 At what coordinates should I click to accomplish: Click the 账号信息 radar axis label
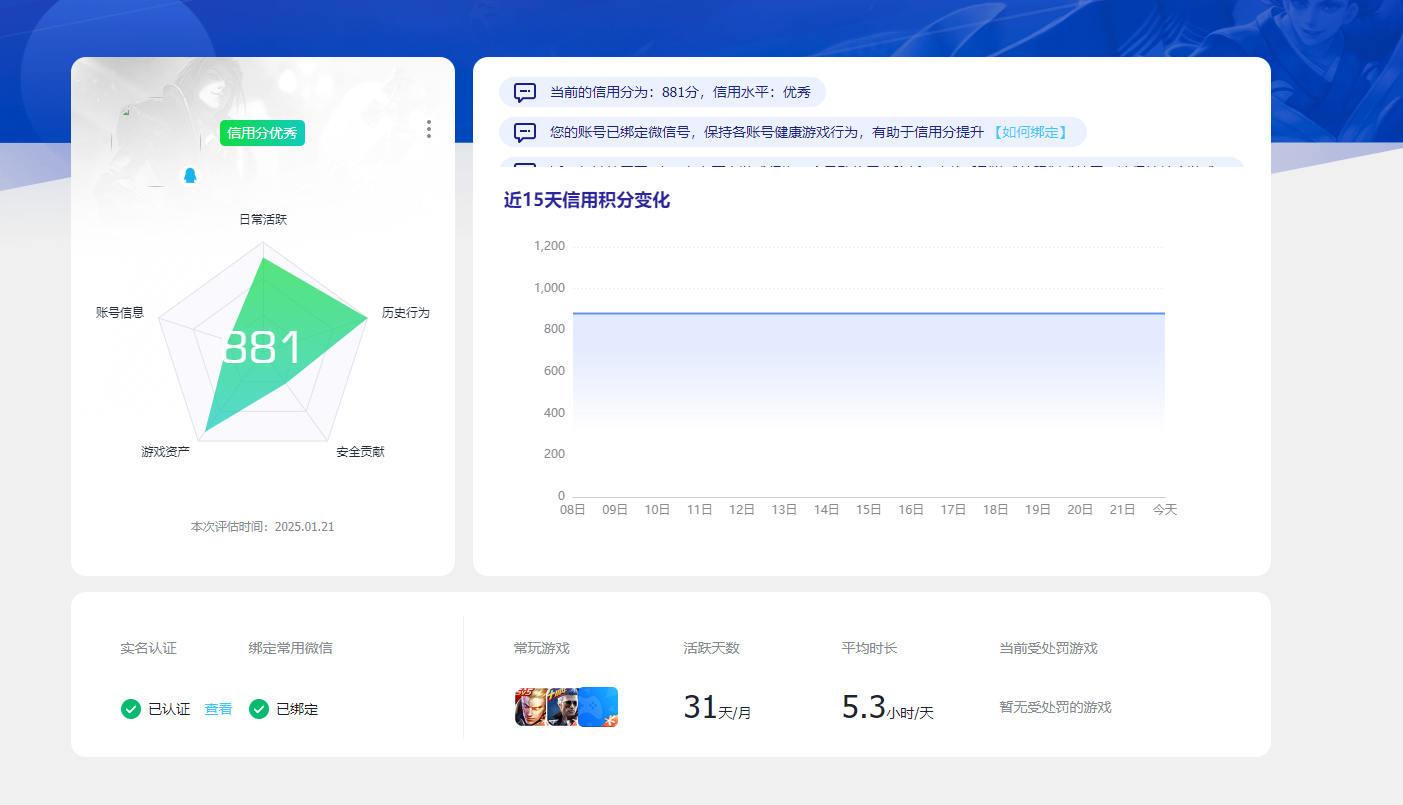(x=120, y=313)
